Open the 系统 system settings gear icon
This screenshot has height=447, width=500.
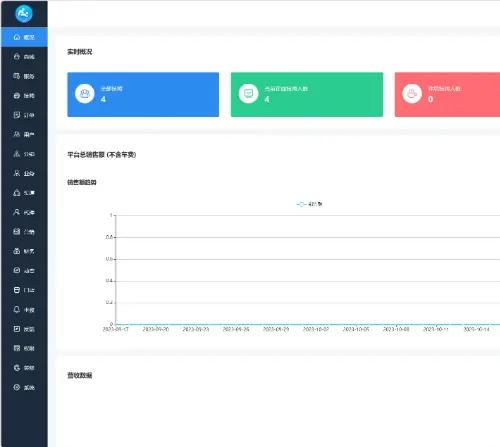coord(17,387)
